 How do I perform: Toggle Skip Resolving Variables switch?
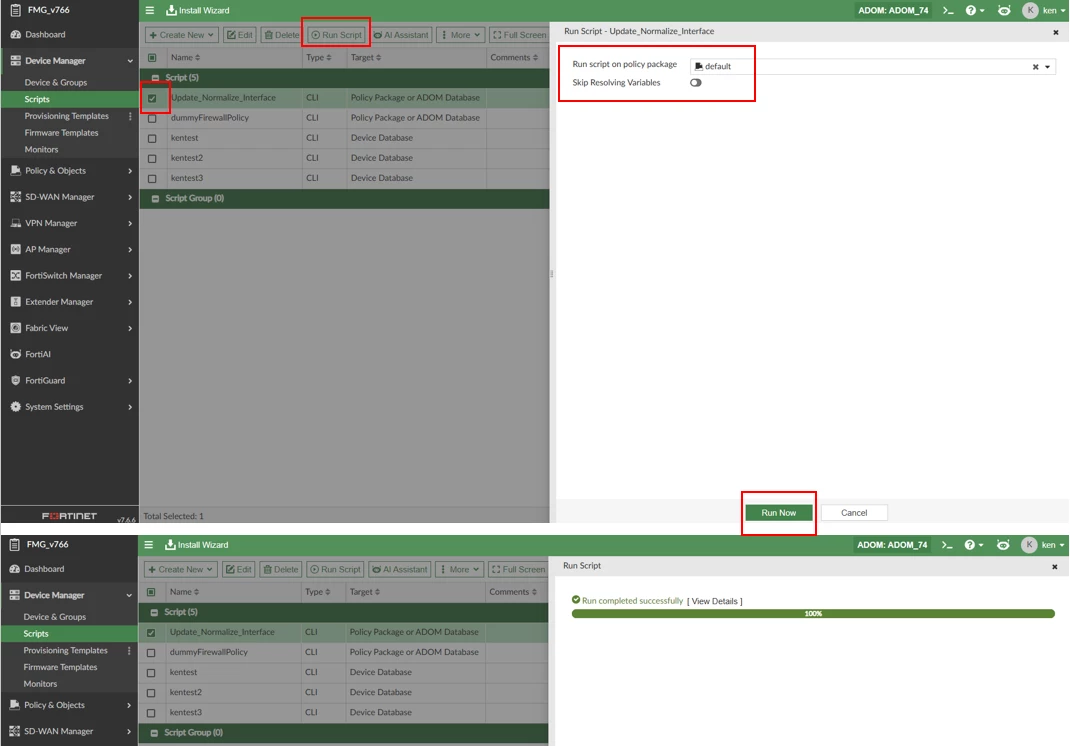pyautogui.click(x=695, y=83)
